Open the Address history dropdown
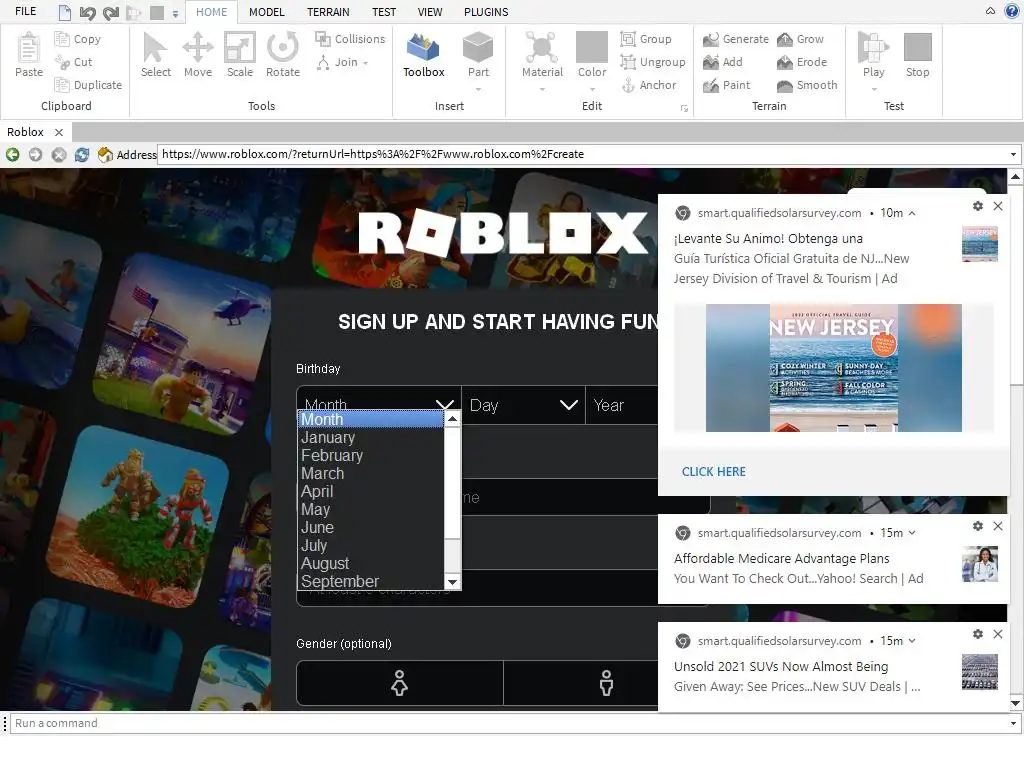 [x=1013, y=155]
